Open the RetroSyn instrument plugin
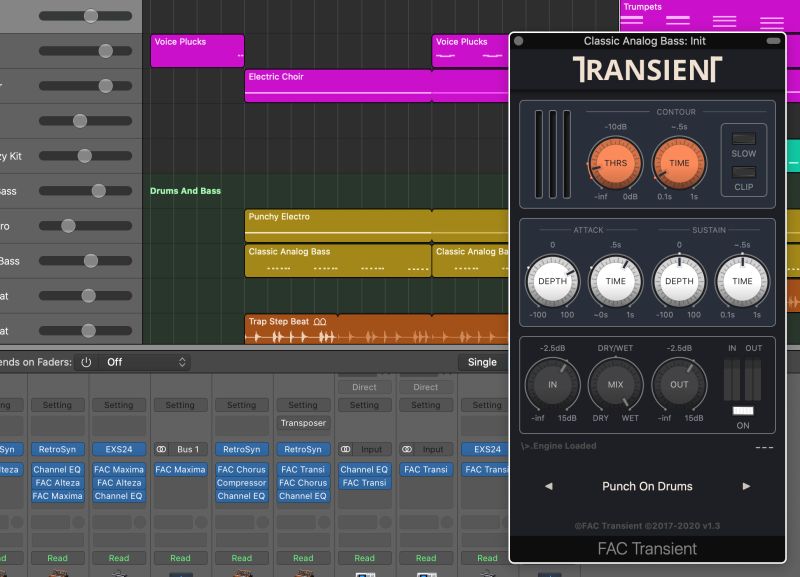 pos(57,448)
